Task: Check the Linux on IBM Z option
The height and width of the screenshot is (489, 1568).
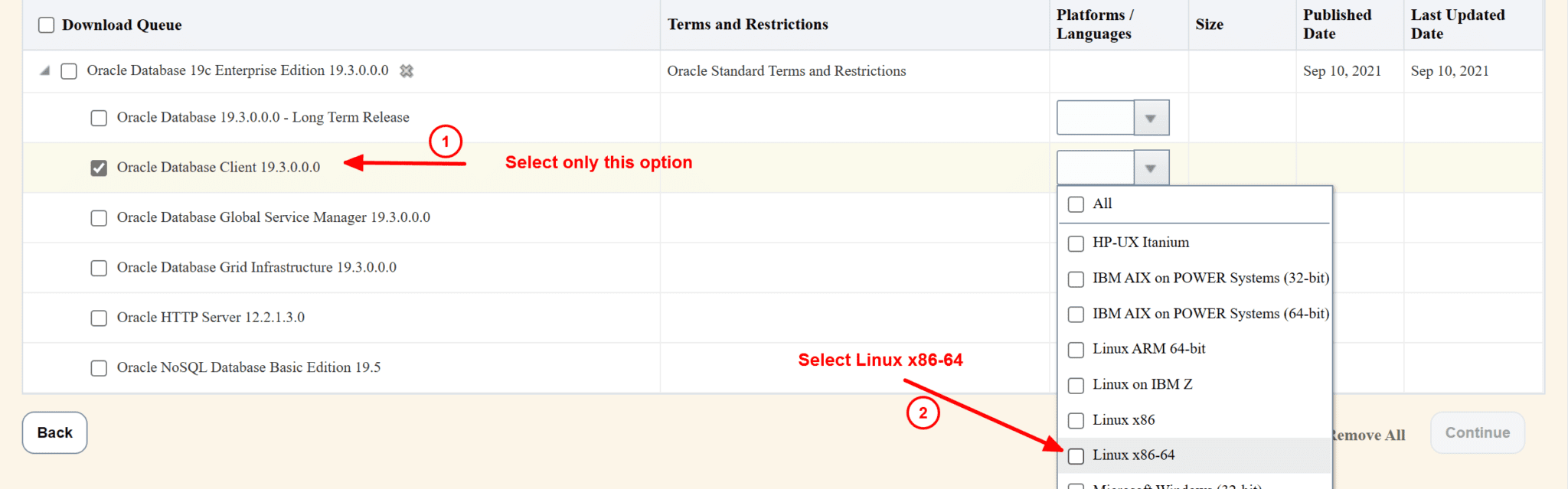Action: [1076, 385]
